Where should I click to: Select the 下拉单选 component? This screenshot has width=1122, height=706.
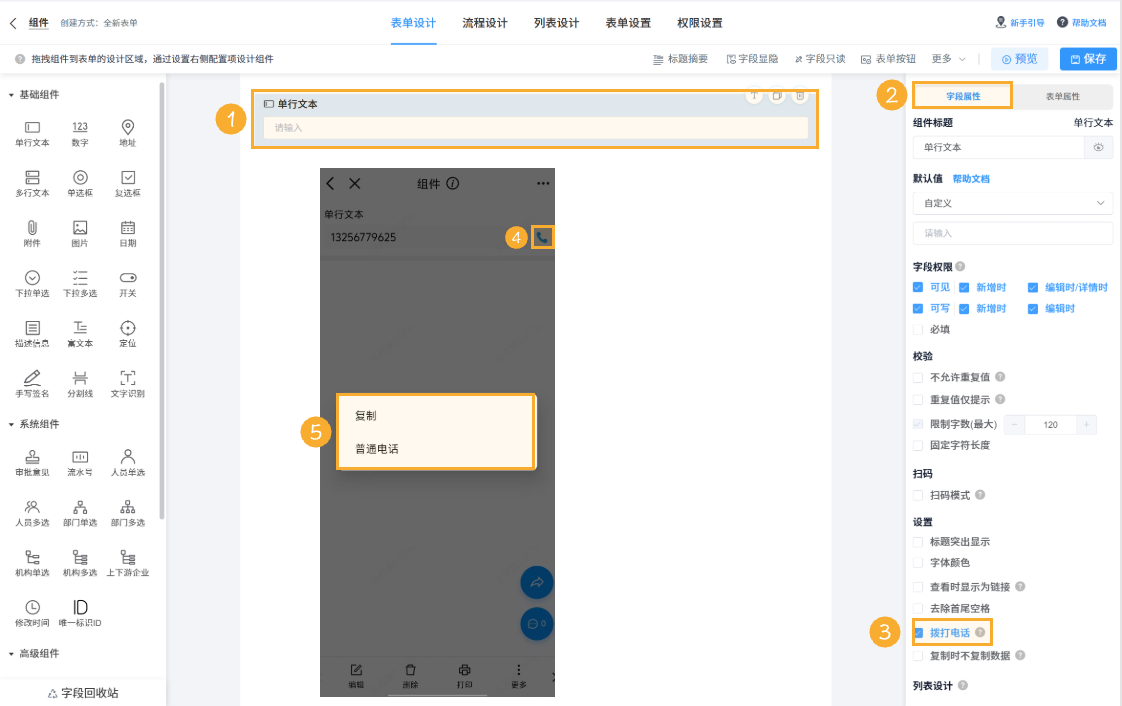coord(32,283)
